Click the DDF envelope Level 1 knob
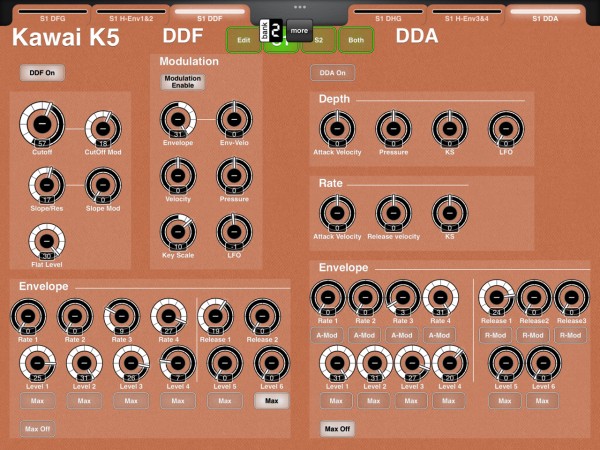The image size is (600, 450). pos(37,364)
